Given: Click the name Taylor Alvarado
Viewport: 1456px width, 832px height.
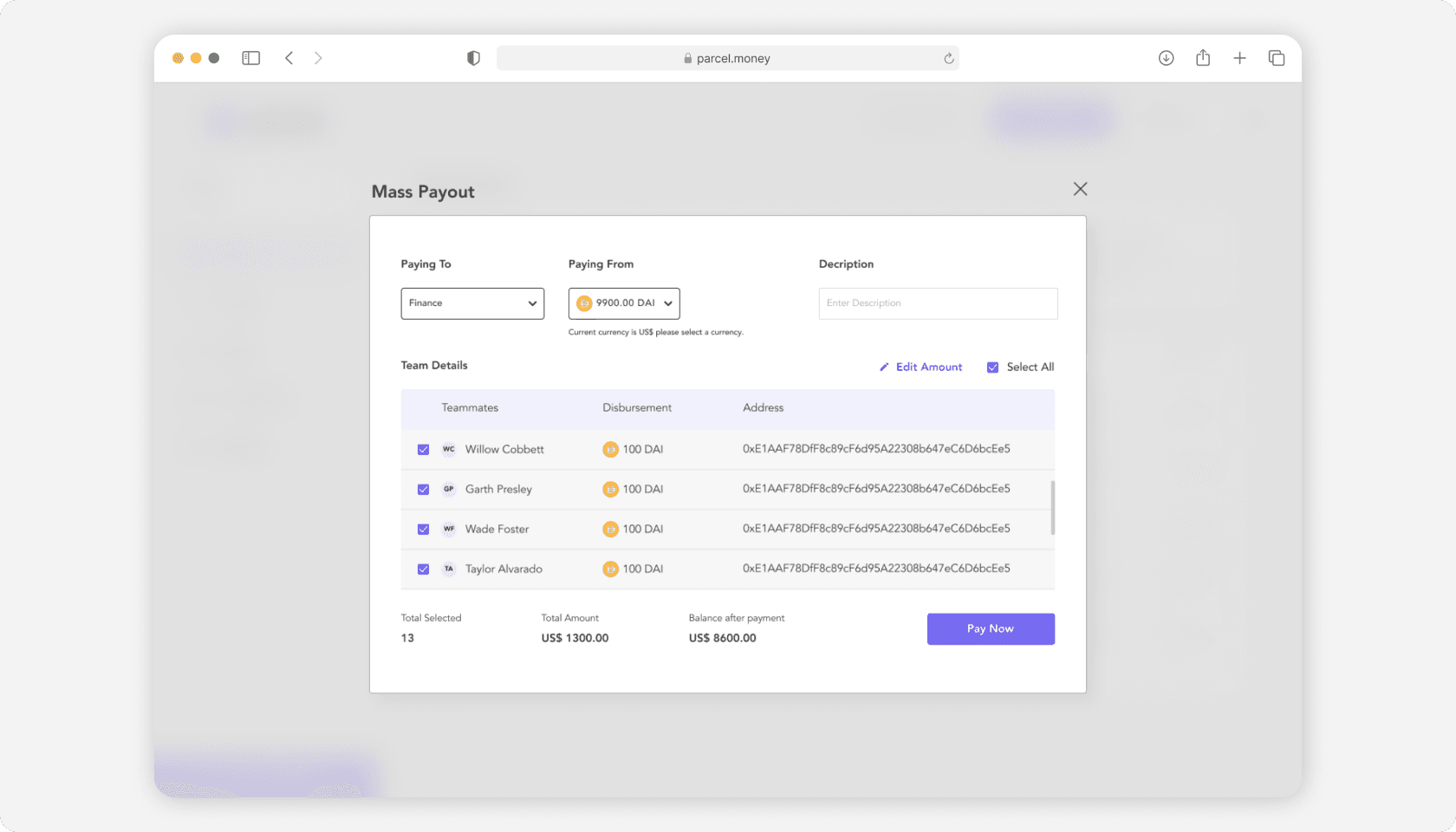Looking at the screenshot, I should click(504, 569).
